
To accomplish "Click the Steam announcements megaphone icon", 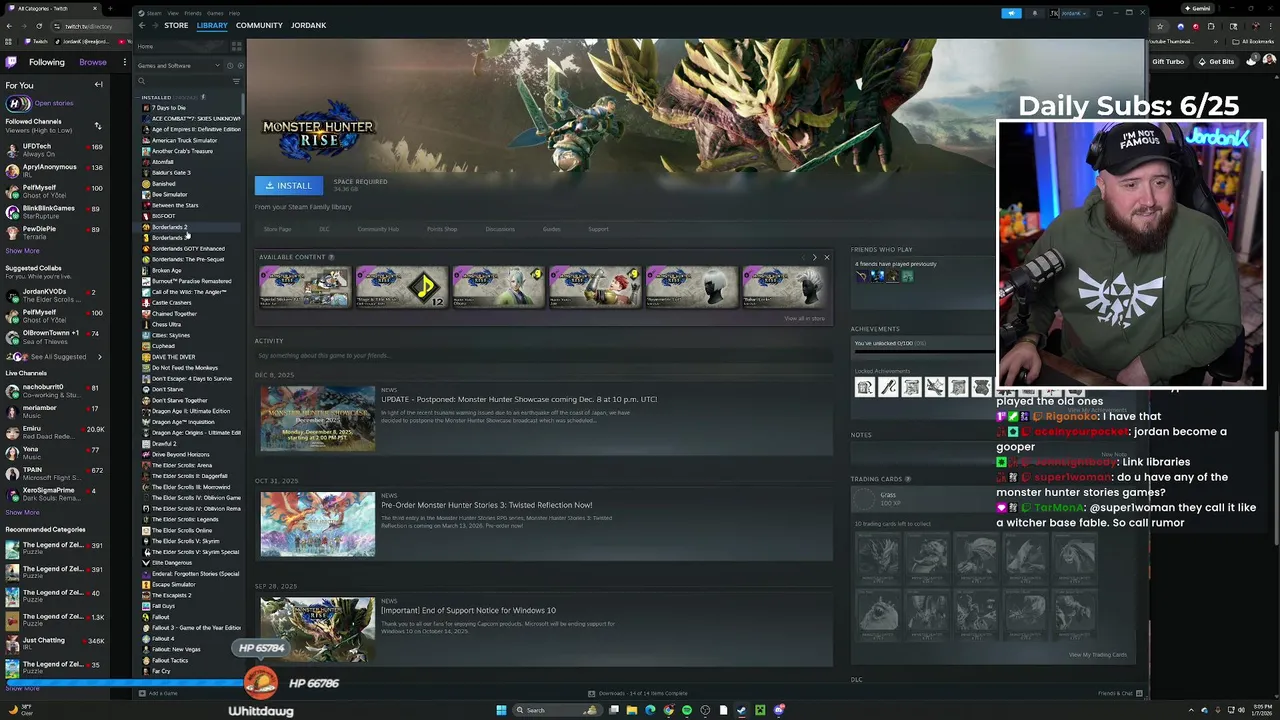I will 1011,13.
